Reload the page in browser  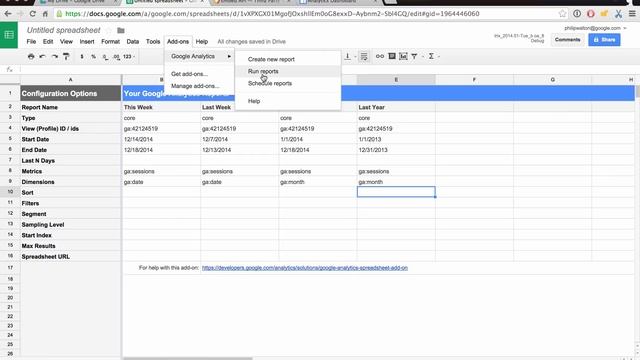(x=32, y=14)
